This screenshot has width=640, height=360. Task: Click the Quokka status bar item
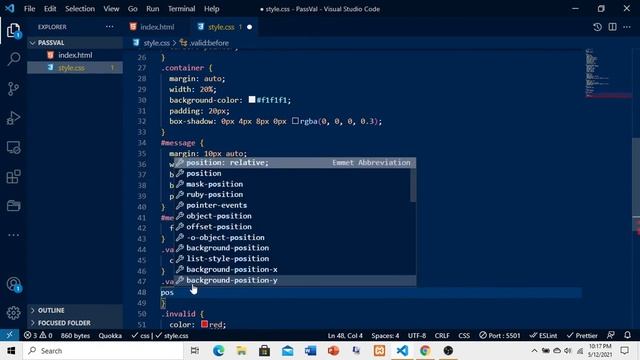110,336
